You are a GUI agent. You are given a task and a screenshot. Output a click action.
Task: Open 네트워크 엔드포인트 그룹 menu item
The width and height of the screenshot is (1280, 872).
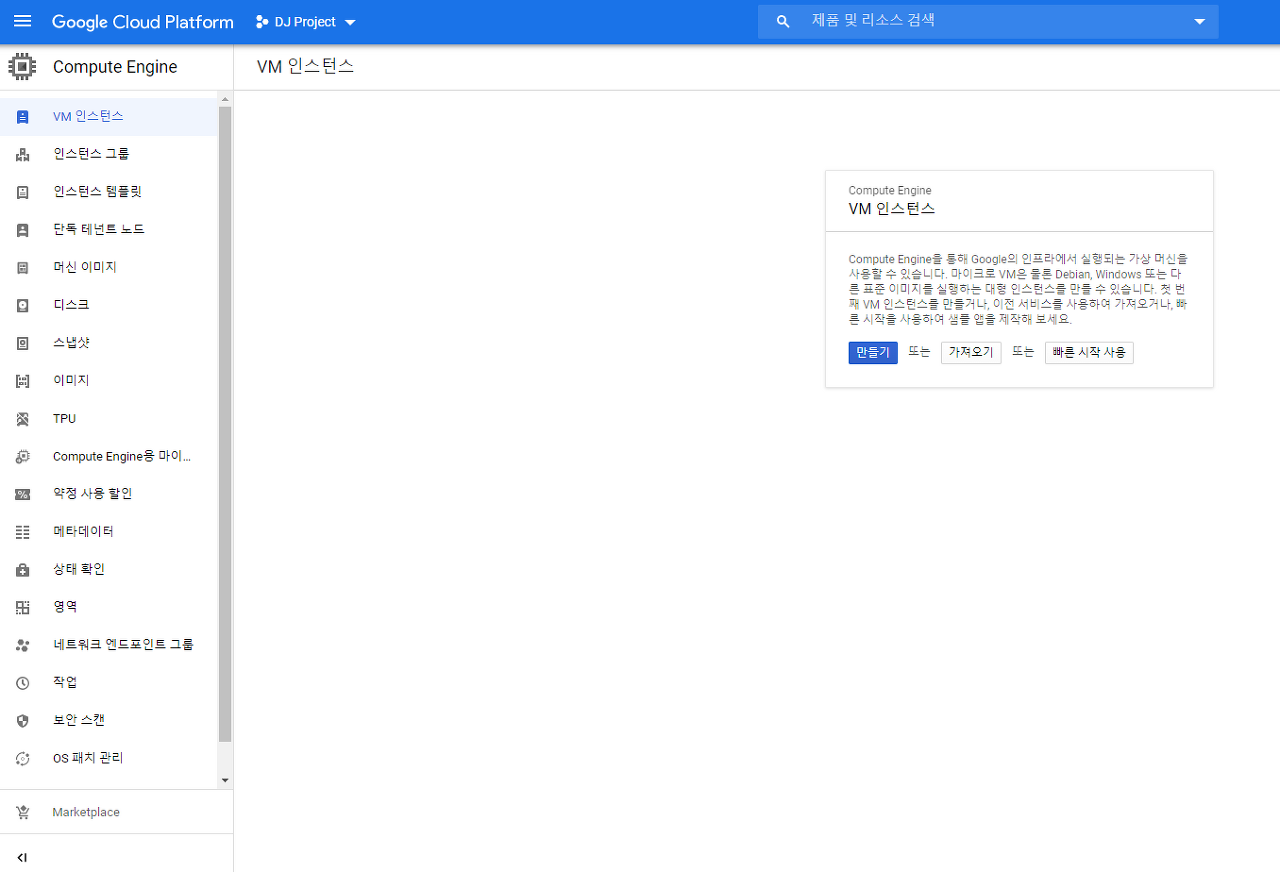point(109,645)
